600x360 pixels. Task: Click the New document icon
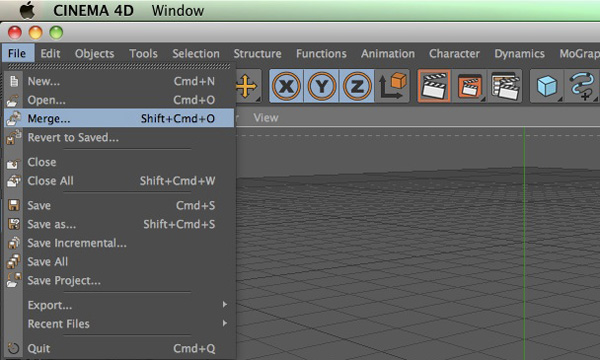14,81
